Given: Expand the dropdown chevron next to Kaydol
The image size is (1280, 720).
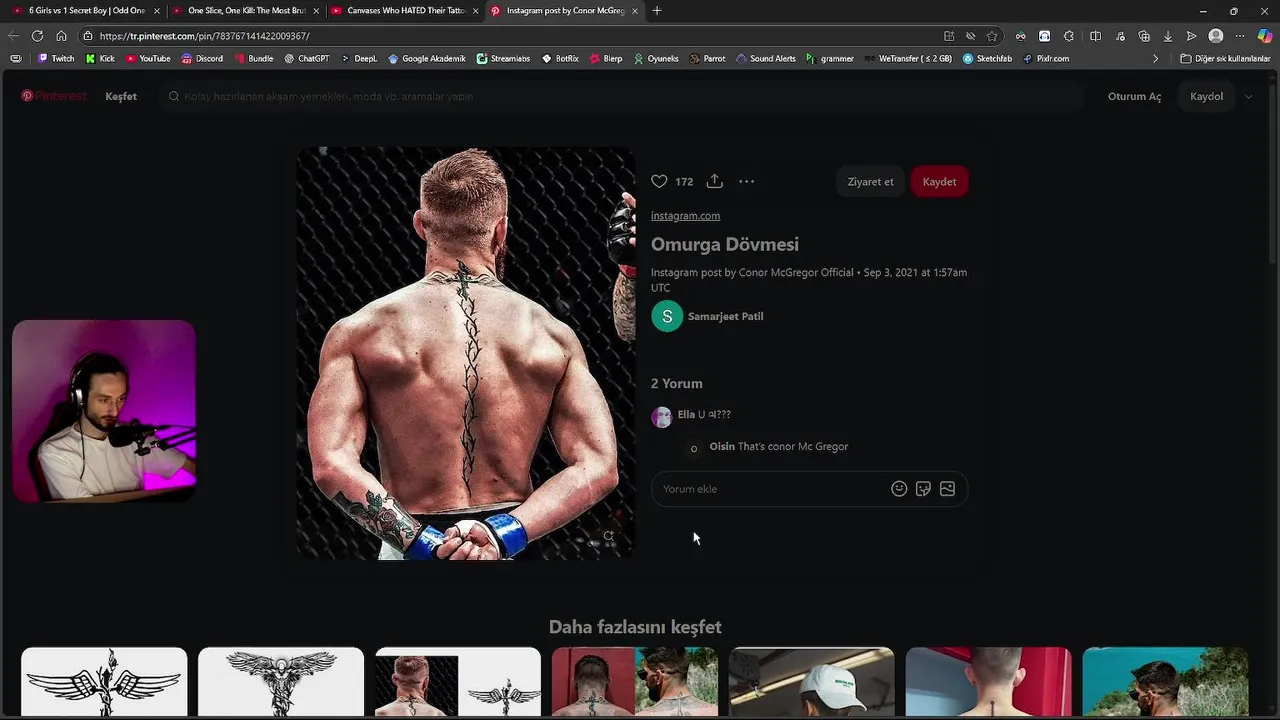Looking at the screenshot, I should click(1248, 97).
